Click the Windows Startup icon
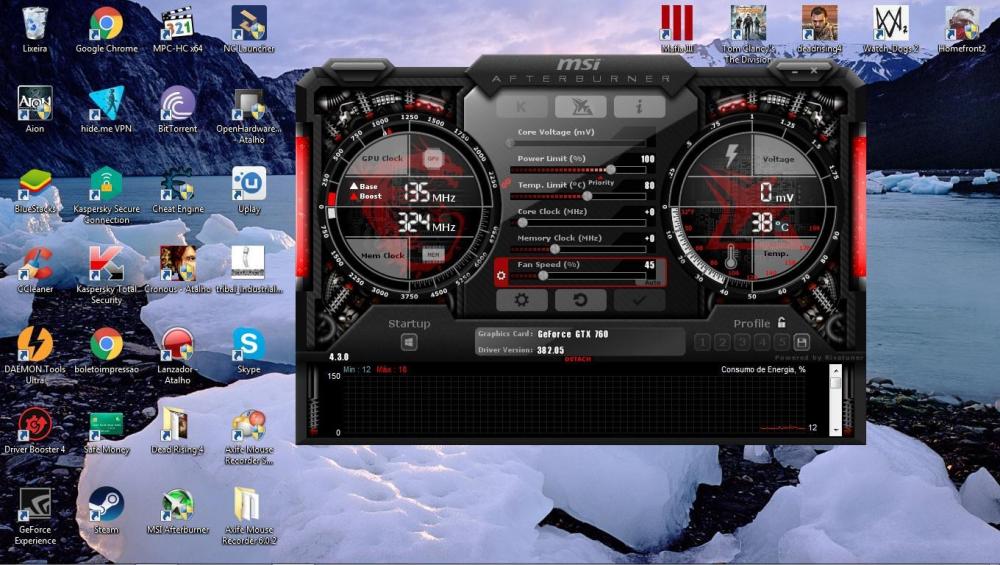Viewport: 1000px width, 565px height. click(x=409, y=343)
